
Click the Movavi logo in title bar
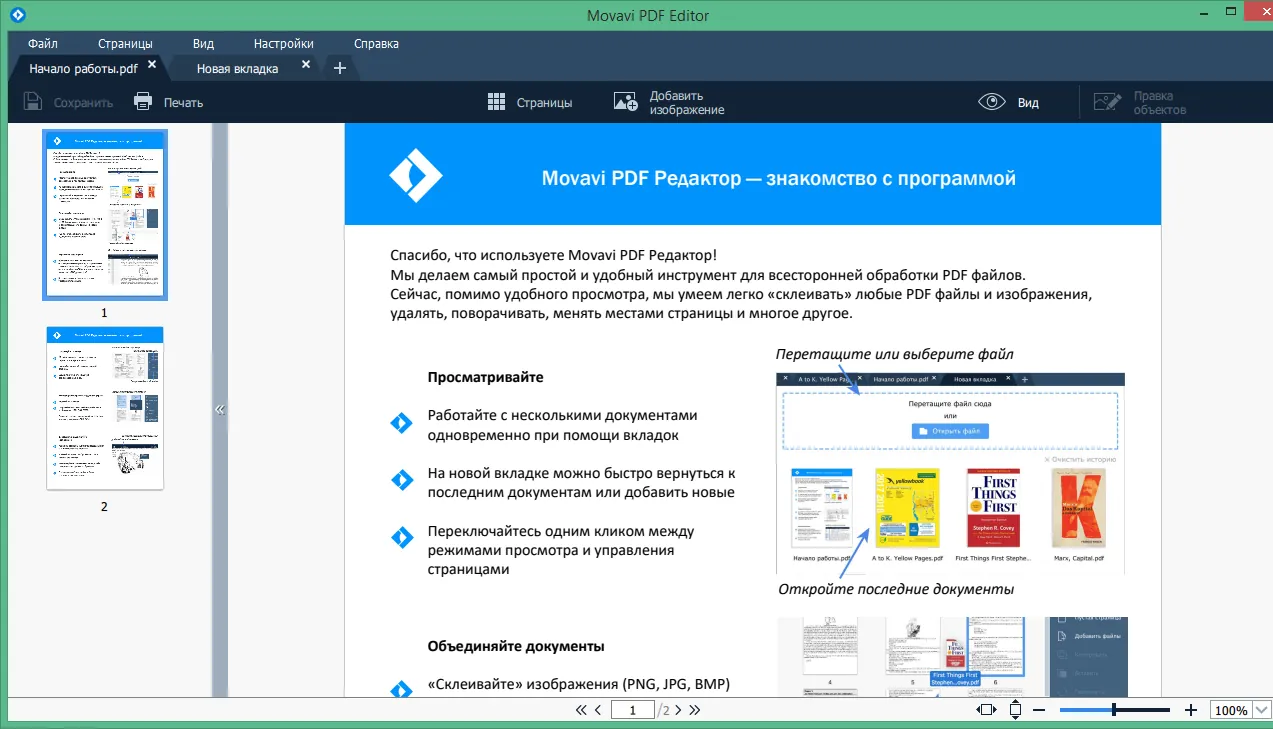click(x=17, y=15)
